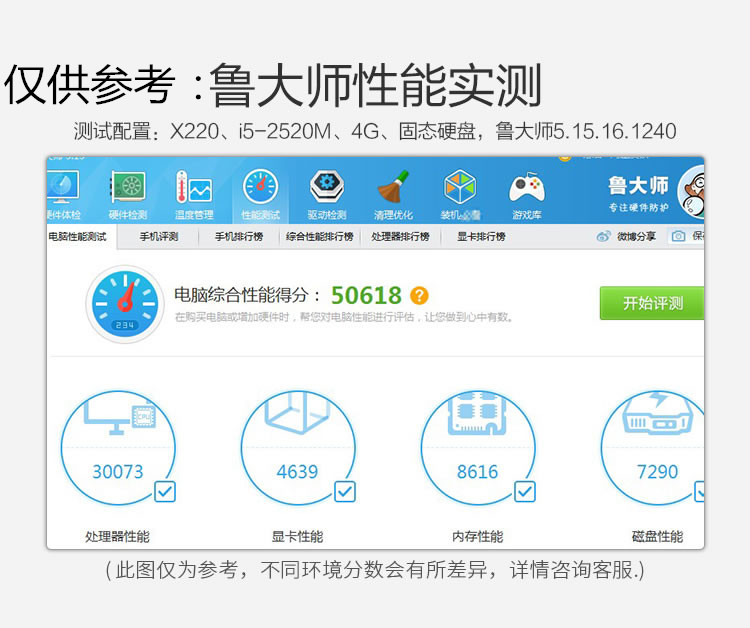Click the 鲁大师 logo text
This screenshot has height=628, width=750.
(x=638, y=186)
